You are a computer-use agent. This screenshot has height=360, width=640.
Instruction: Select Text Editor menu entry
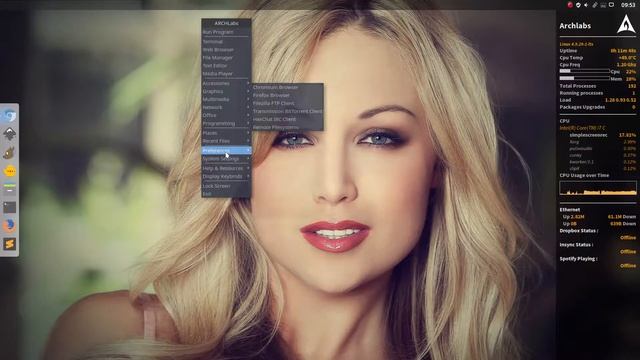tap(226, 66)
